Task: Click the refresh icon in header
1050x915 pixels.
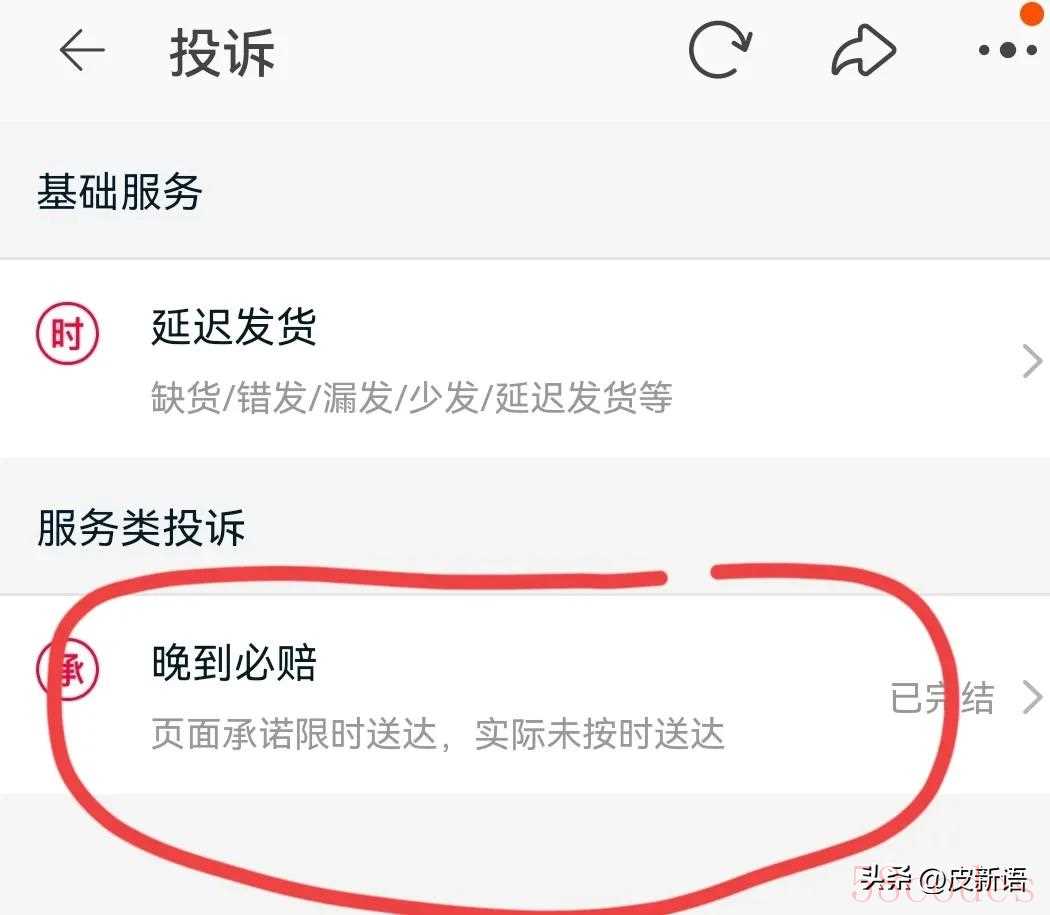Action: point(720,50)
